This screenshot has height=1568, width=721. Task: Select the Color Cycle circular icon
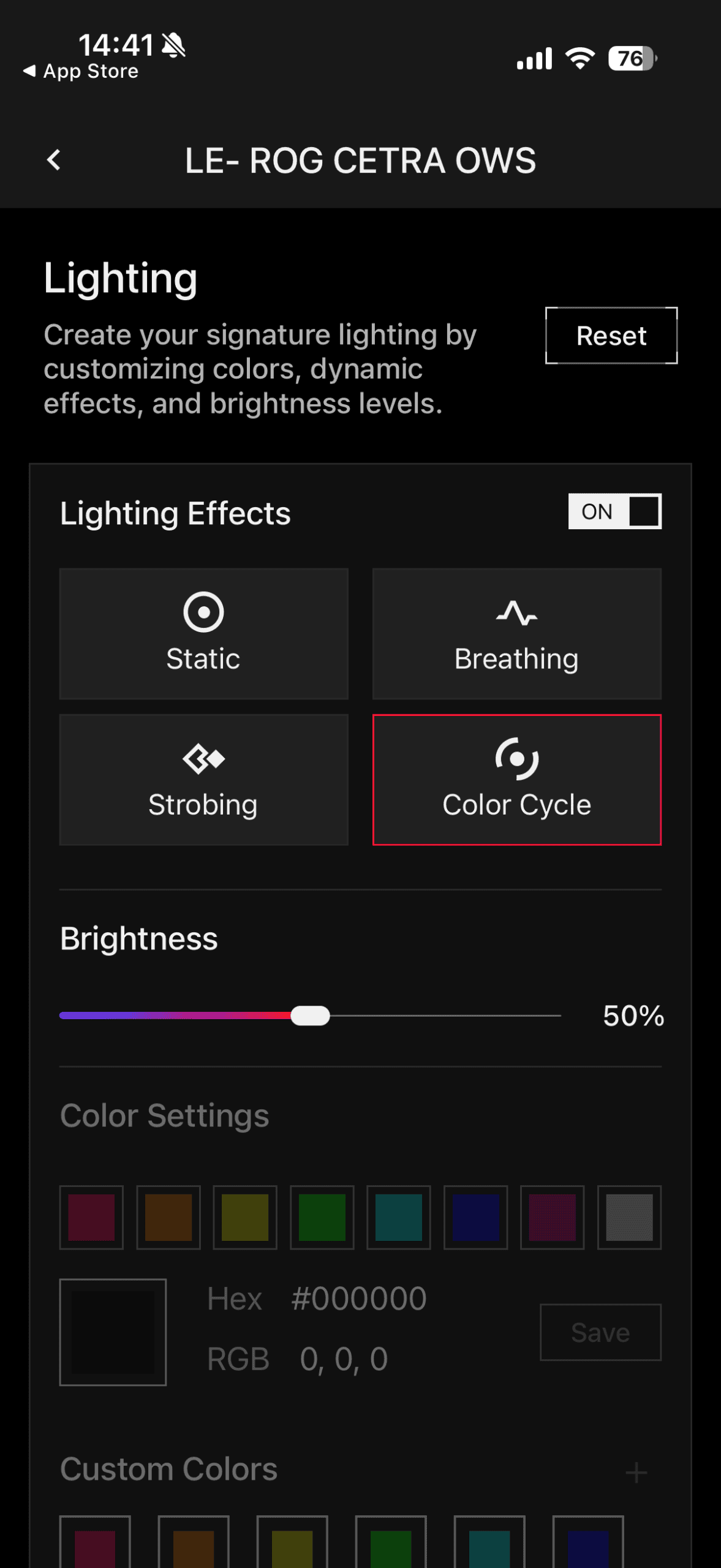coord(516,759)
